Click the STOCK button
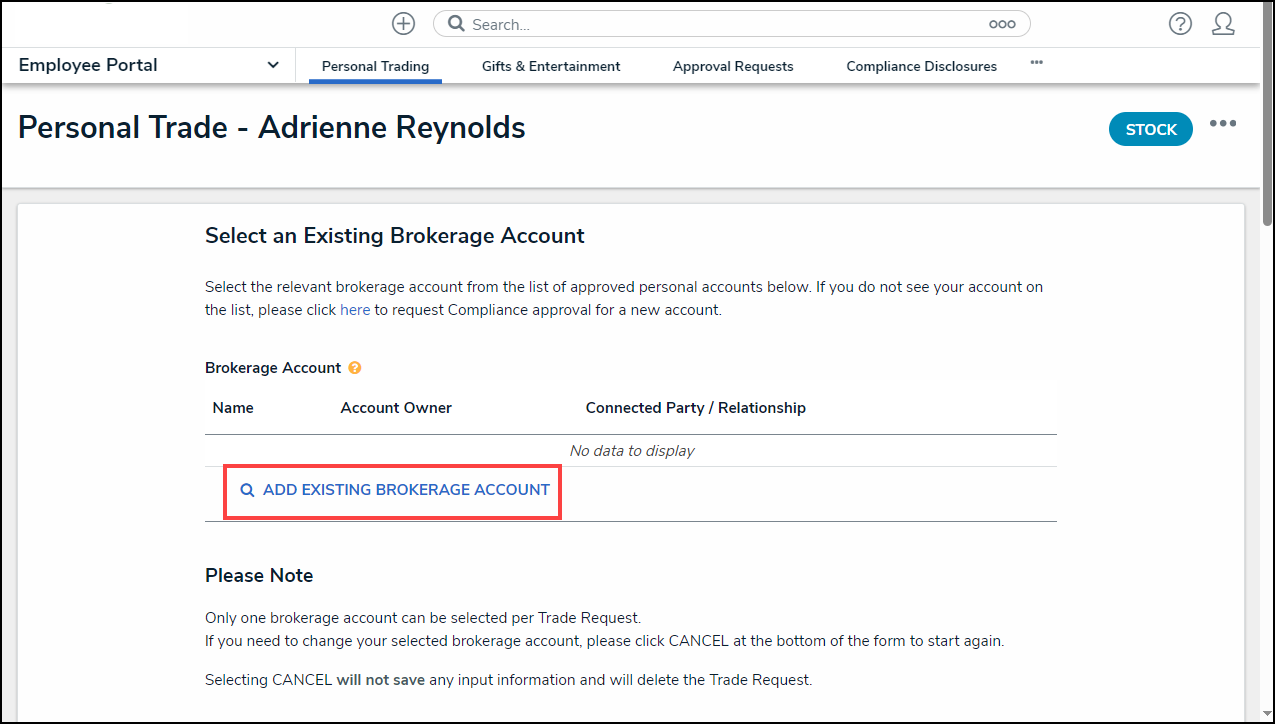The width and height of the screenshot is (1275, 724). (1150, 129)
